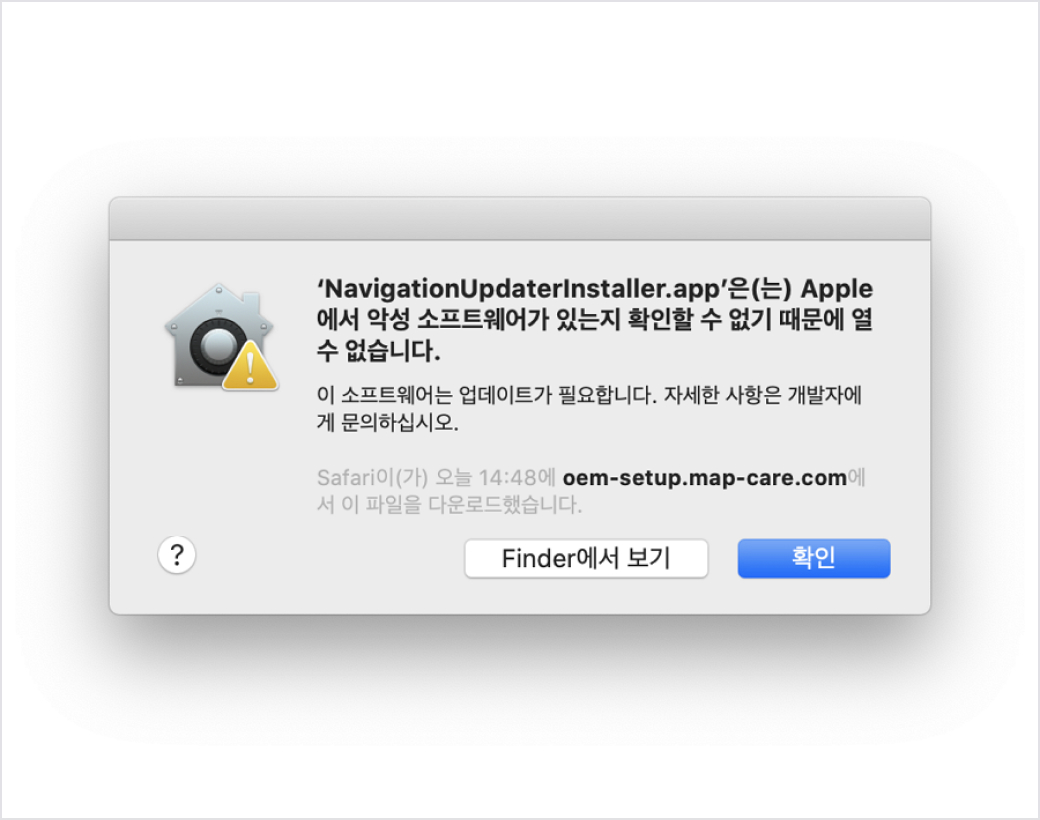Click the house roof of the security icon
Viewport: 1040px width, 820px height.
220,304
